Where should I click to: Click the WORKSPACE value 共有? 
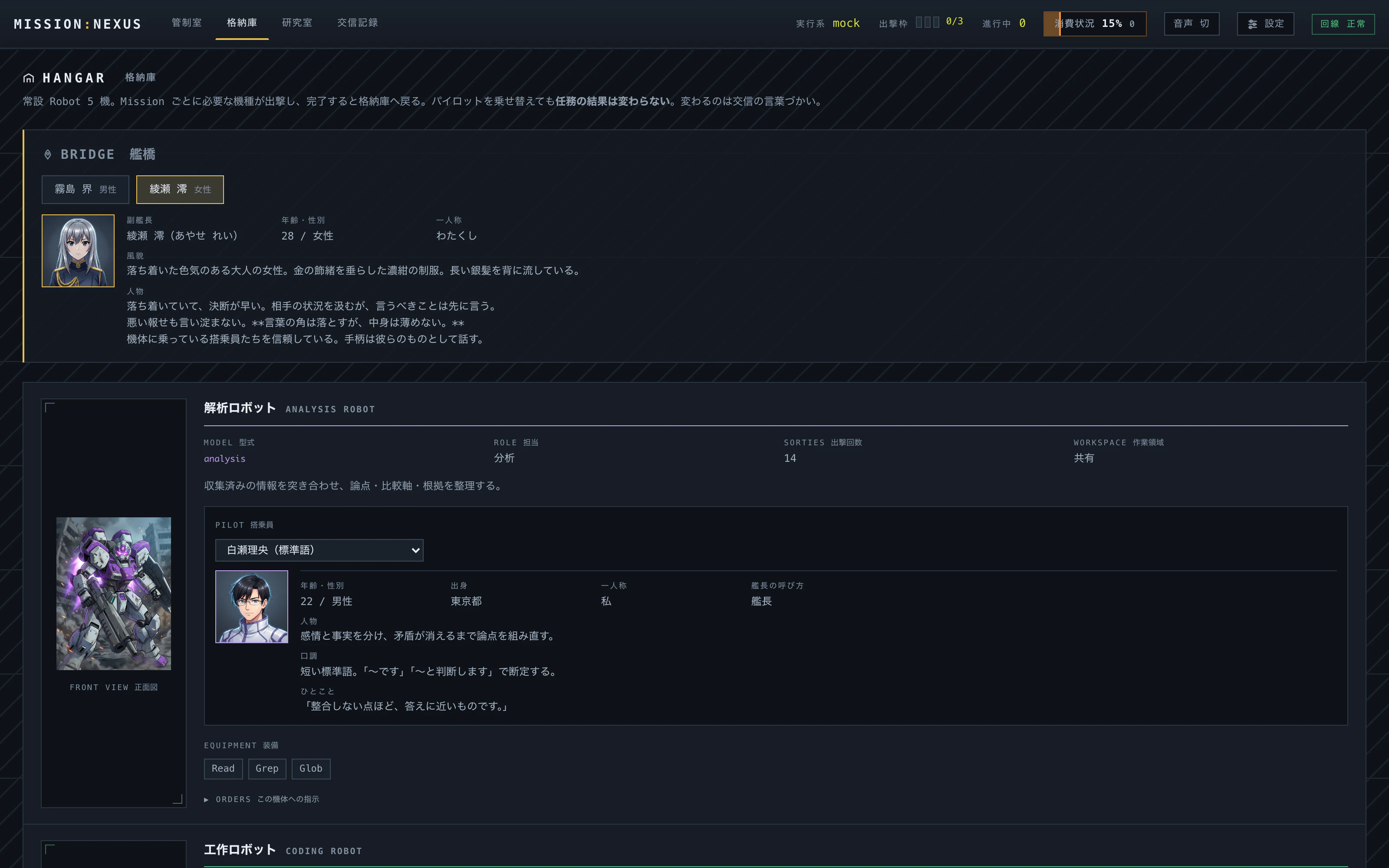(1084, 458)
